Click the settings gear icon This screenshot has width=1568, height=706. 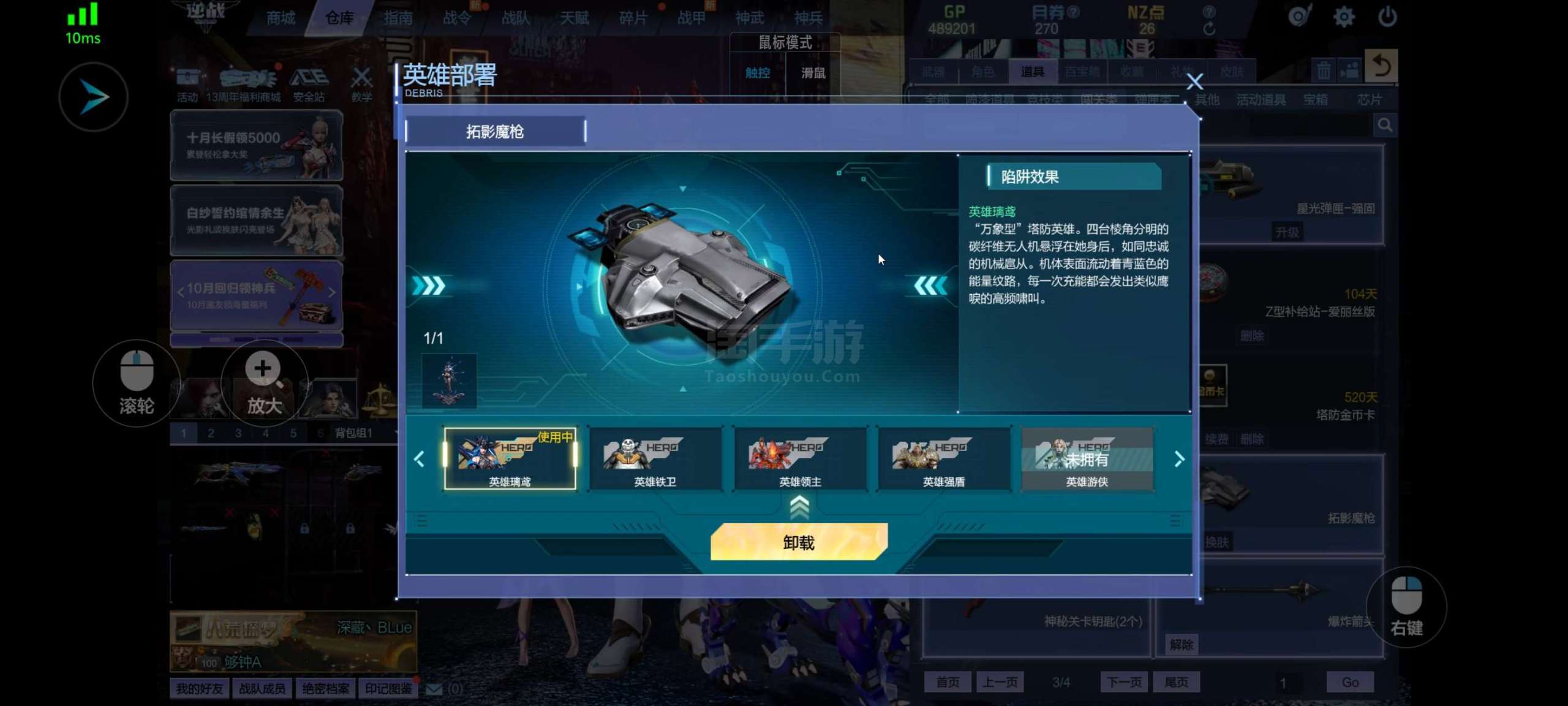pyautogui.click(x=1343, y=17)
